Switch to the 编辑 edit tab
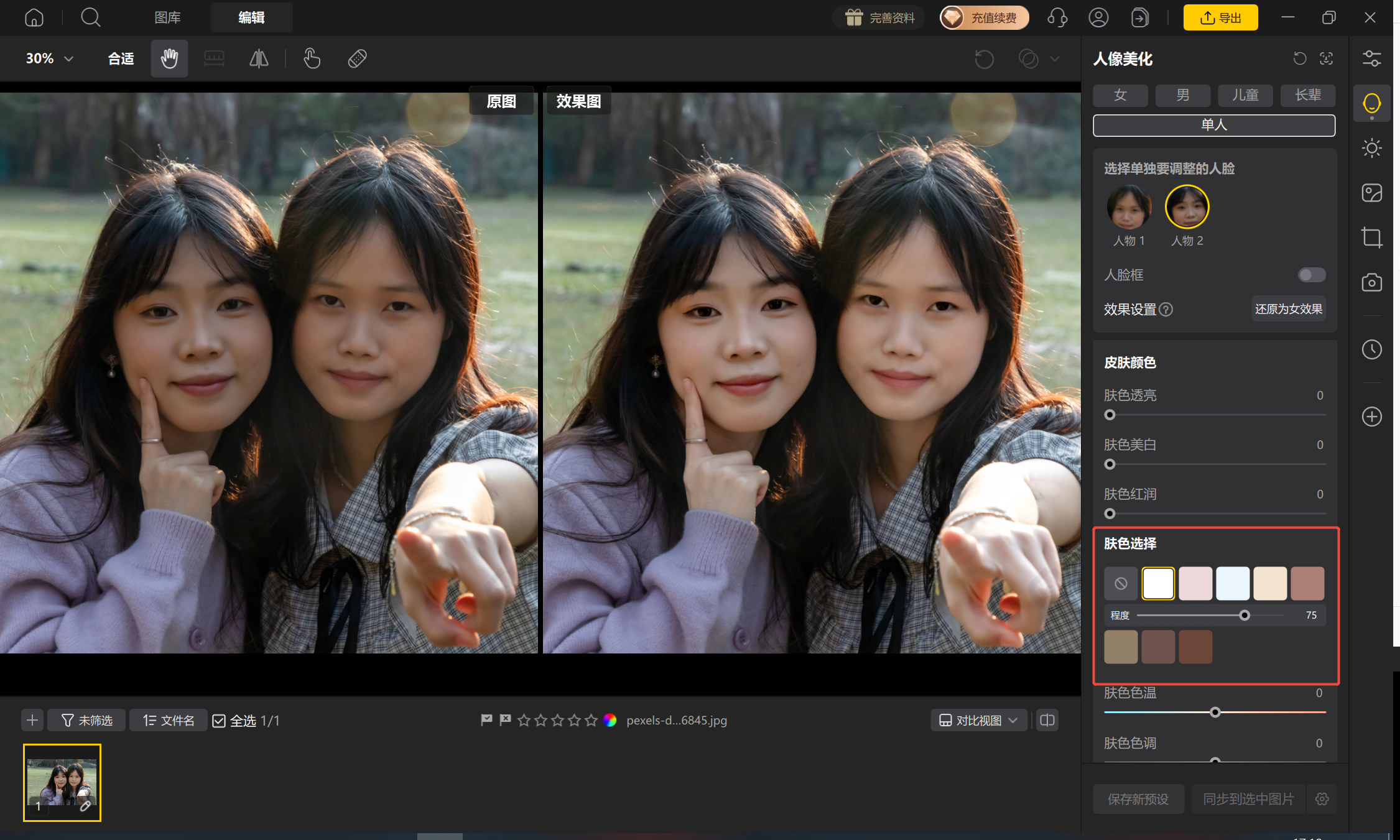 [x=252, y=17]
